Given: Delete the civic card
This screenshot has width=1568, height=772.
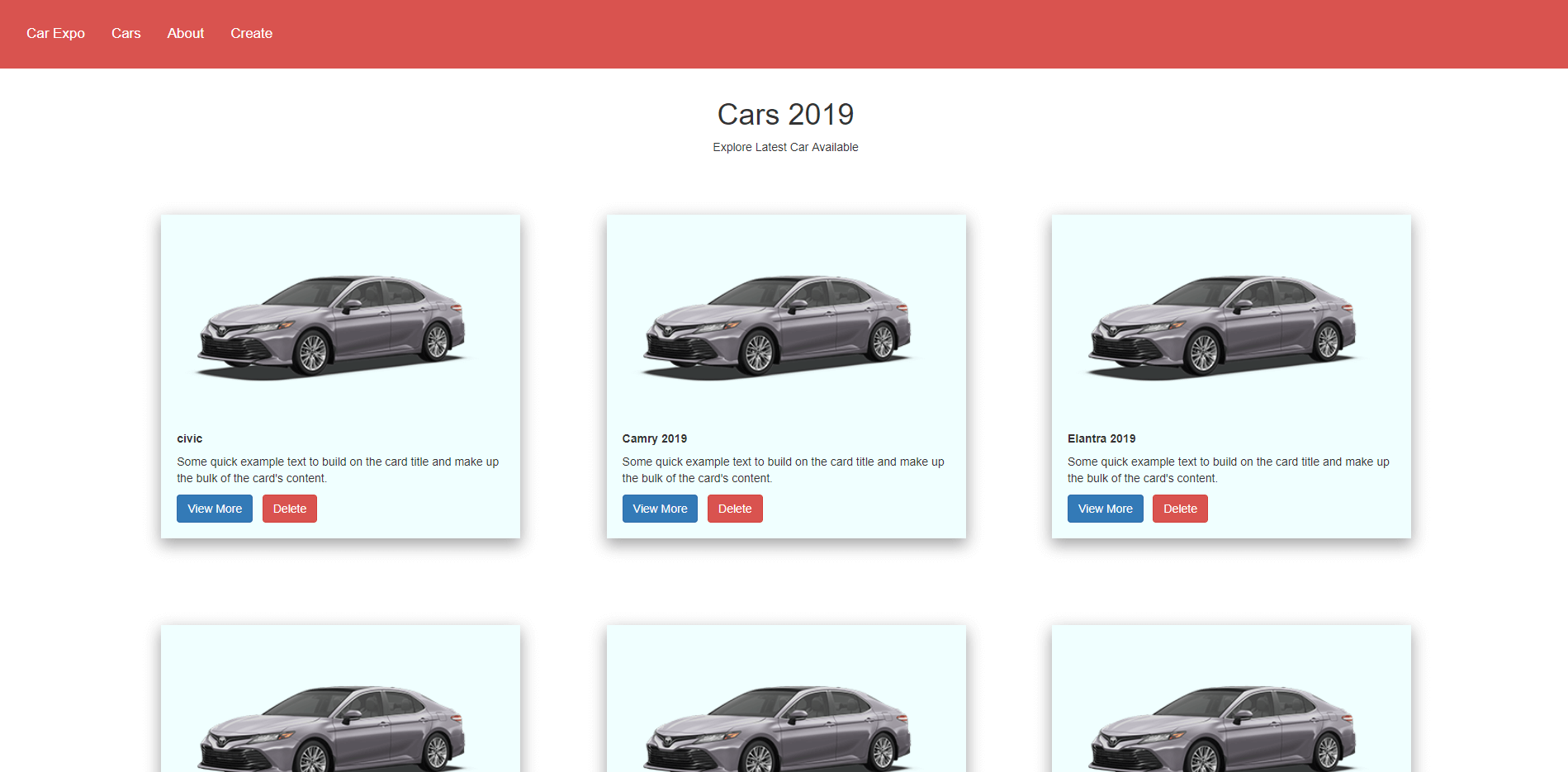Looking at the screenshot, I should [290, 509].
